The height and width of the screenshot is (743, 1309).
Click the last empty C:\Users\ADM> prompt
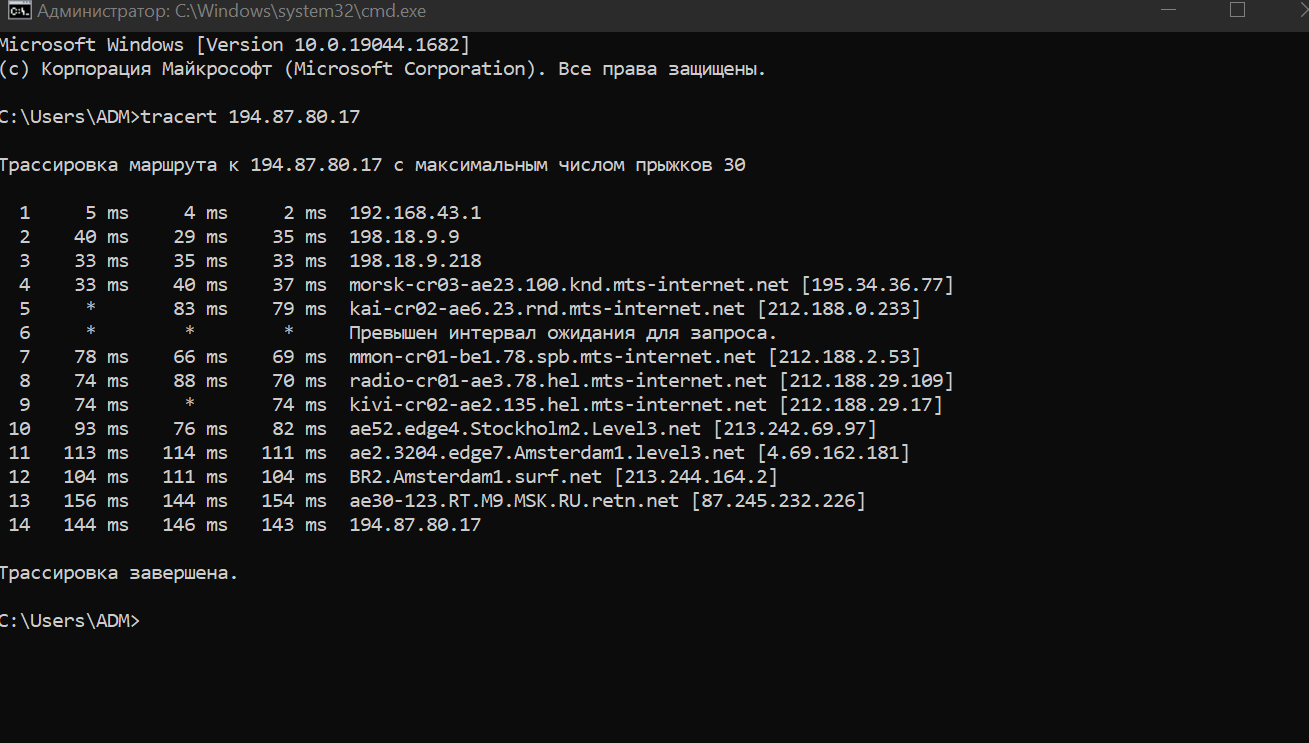coord(70,621)
